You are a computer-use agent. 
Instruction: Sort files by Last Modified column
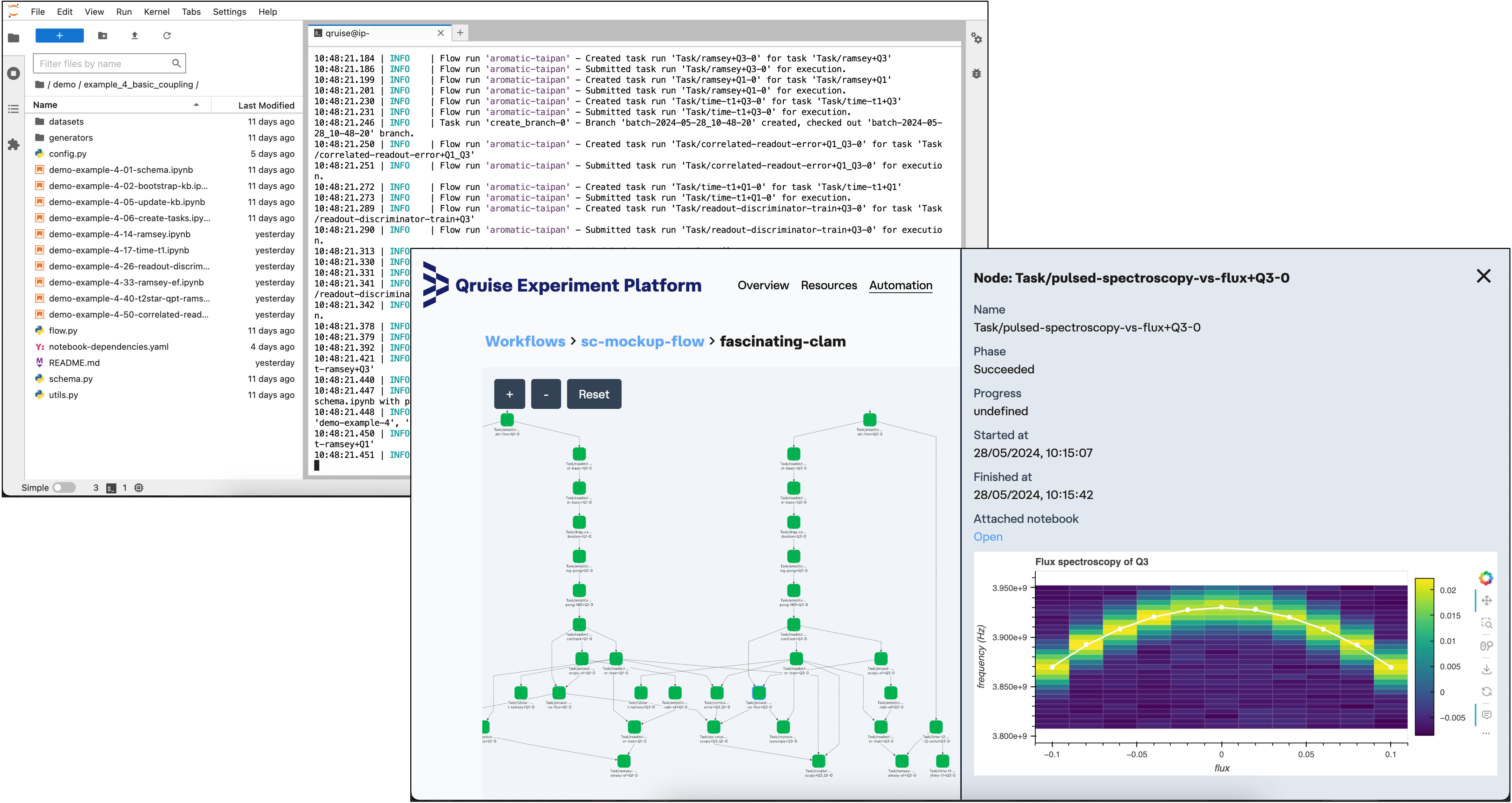[266, 105]
